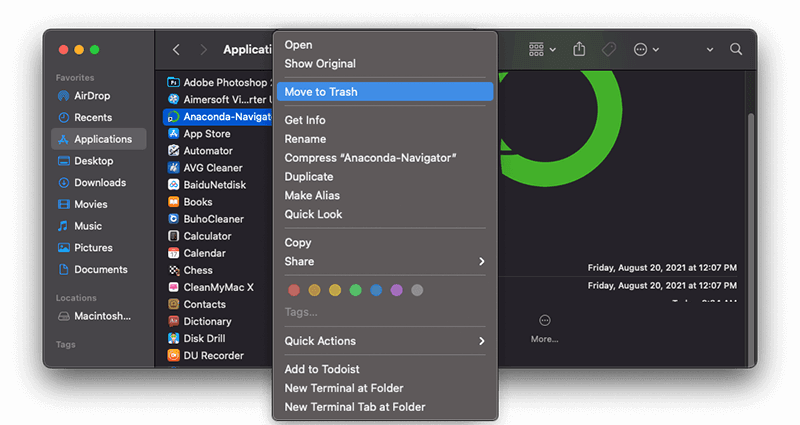This screenshot has height=425, width=800.
Task: Click the Documents sidebar icon
Action: [63, 269]
